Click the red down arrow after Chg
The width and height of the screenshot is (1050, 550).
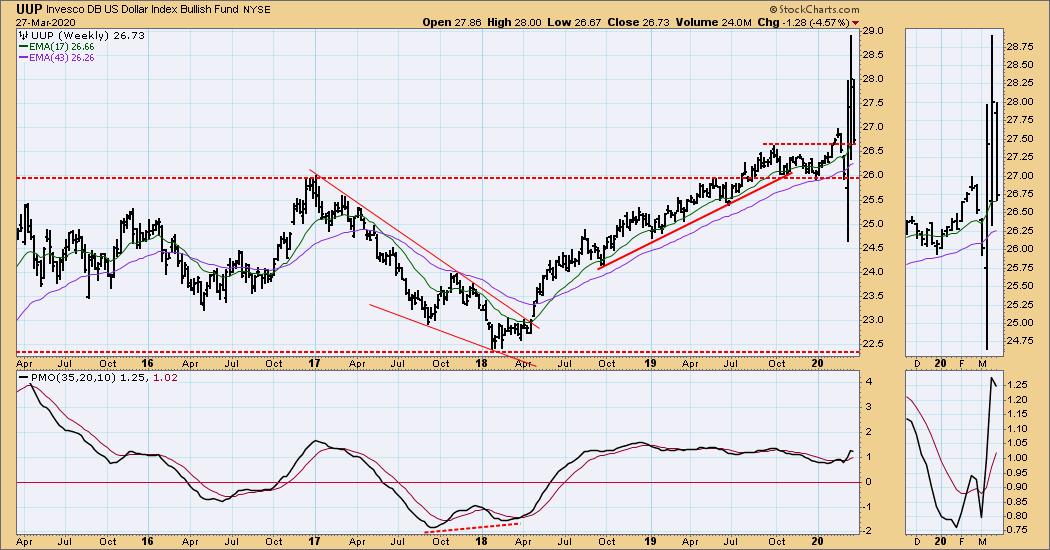(855, 23)
